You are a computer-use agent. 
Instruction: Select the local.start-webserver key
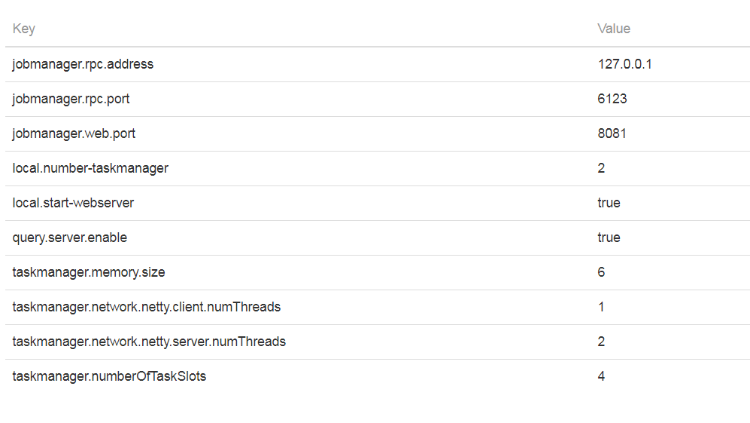pyautogui.click(x=73, y=203)
